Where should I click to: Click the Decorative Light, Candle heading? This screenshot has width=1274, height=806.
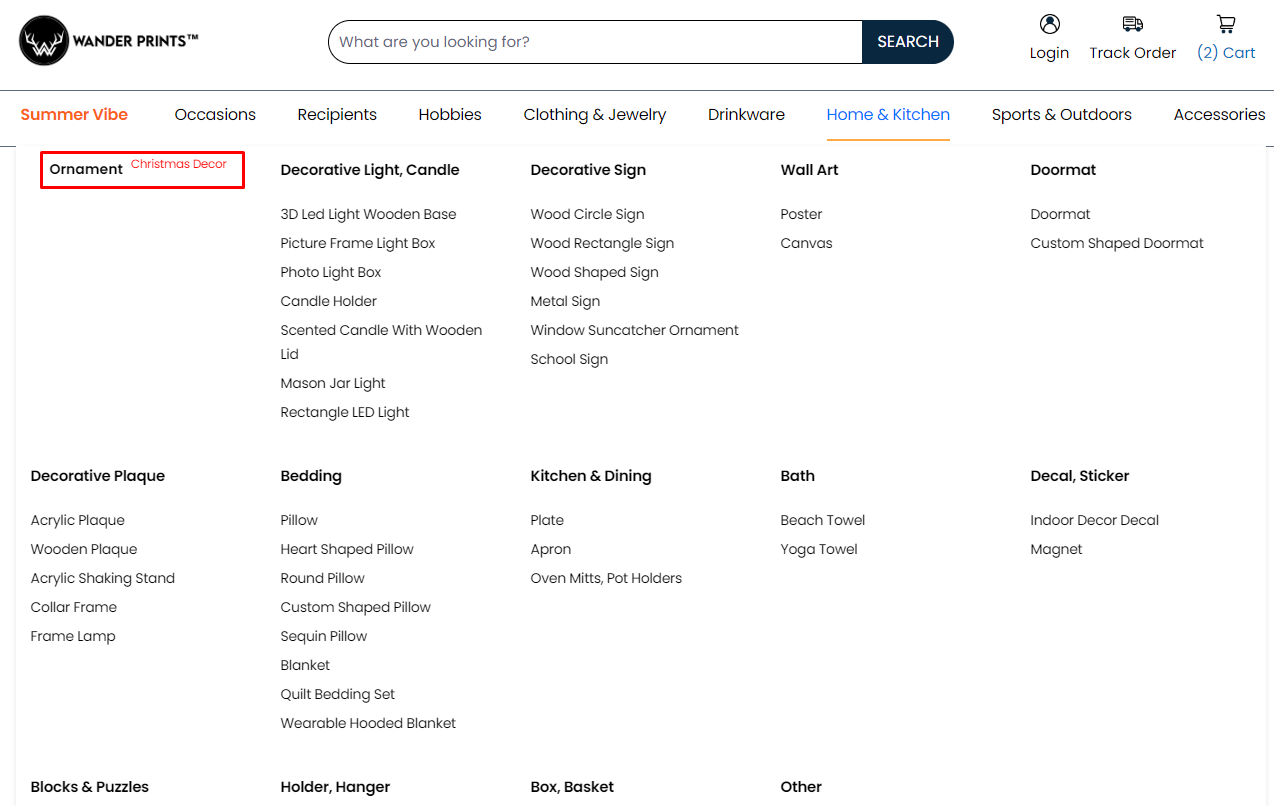(x=370, y=170)
